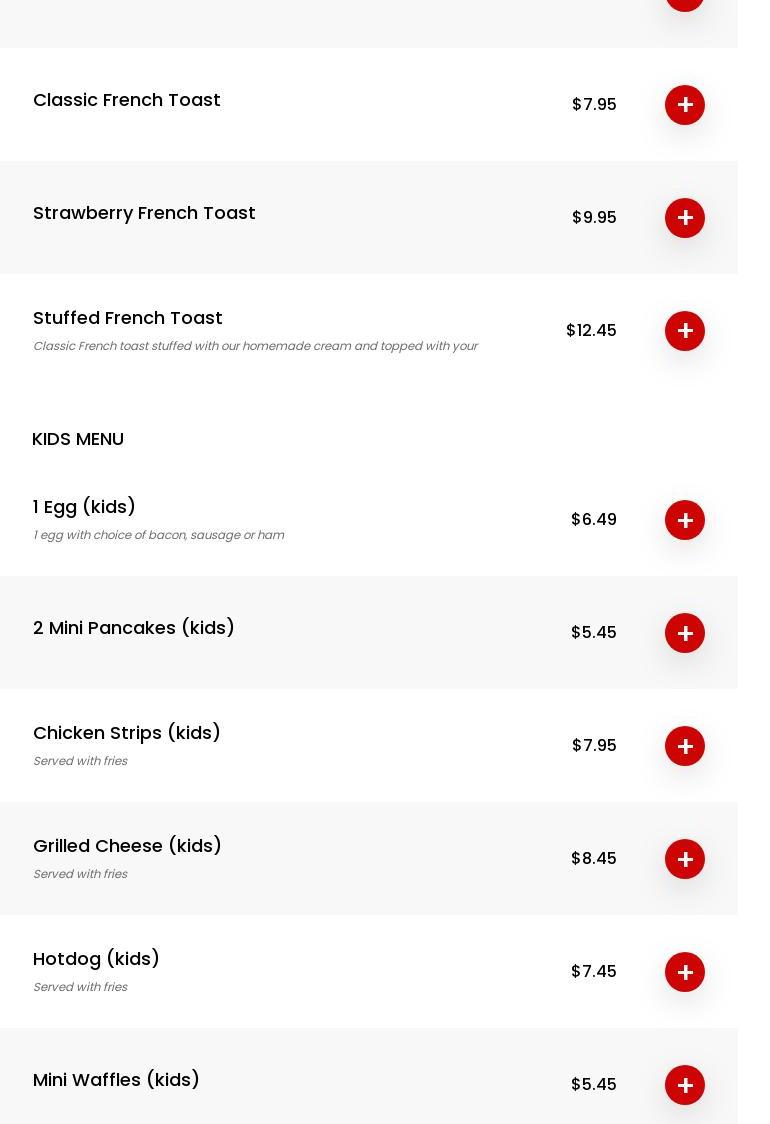The image size is (770, 1124).
Task: Add Grilled Cheese (kids) to order
Action: [x=685, y=859]
